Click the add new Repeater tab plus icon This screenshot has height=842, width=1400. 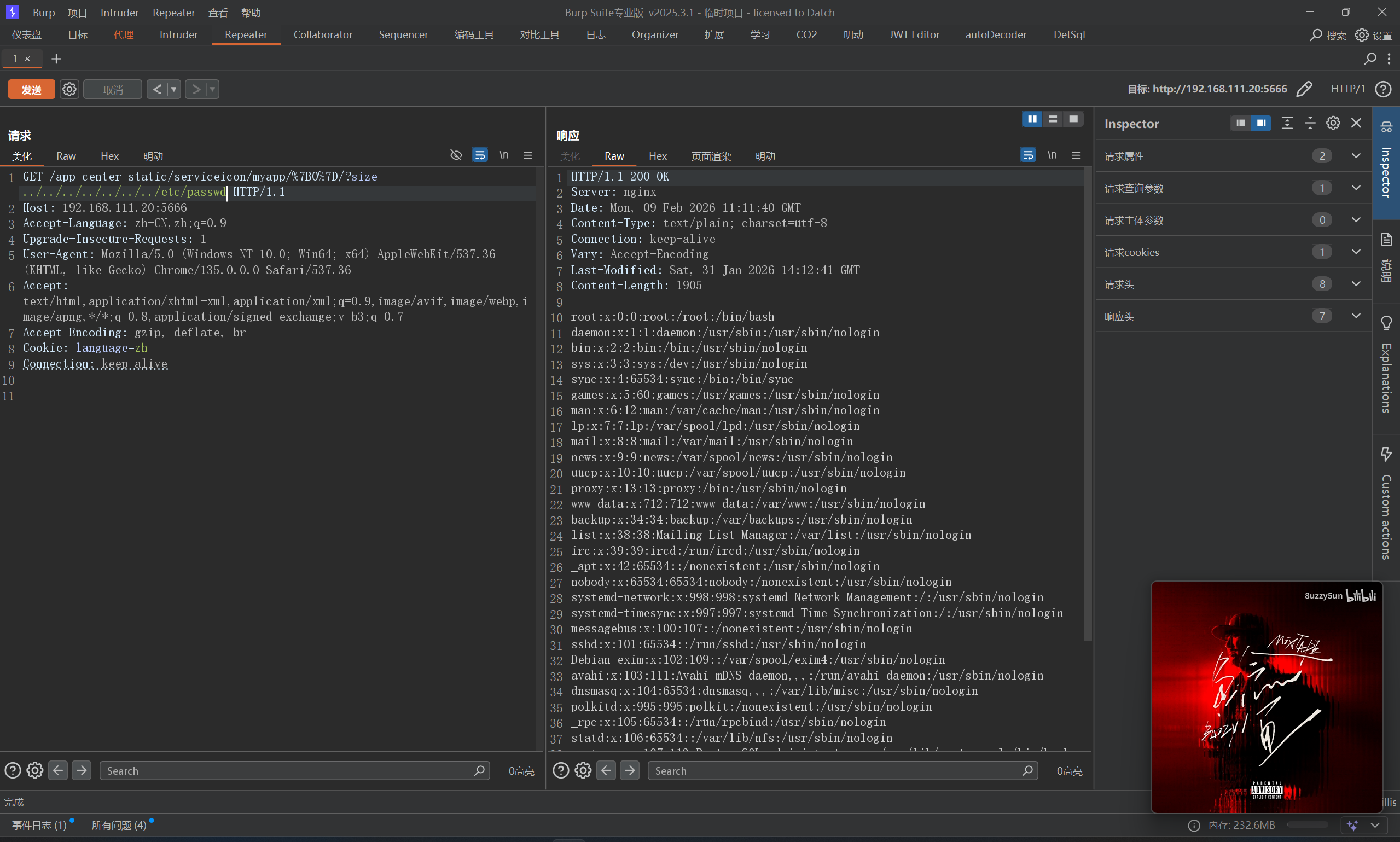point(56,59)
